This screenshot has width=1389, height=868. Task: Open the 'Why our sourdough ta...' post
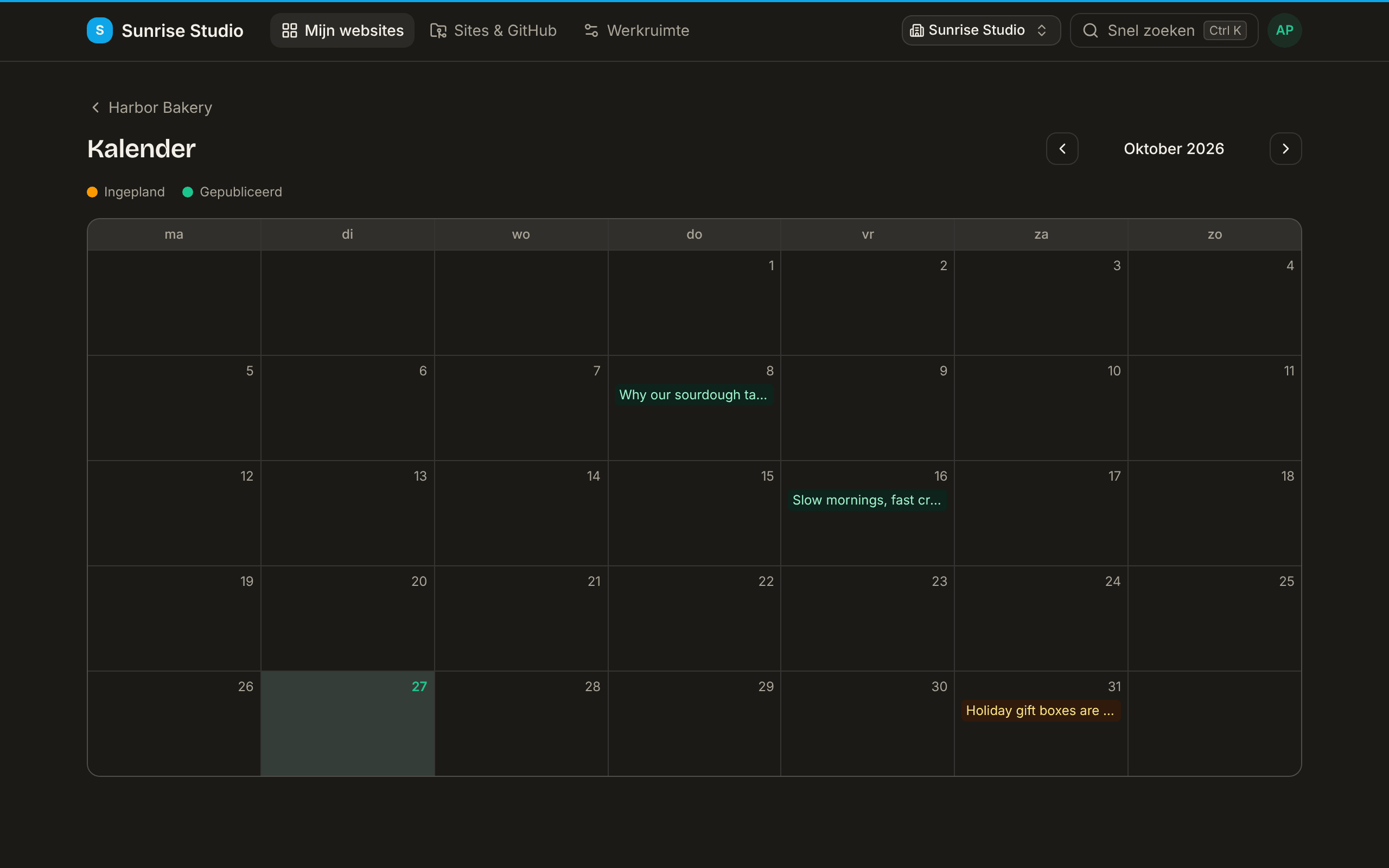pos(693,395)
